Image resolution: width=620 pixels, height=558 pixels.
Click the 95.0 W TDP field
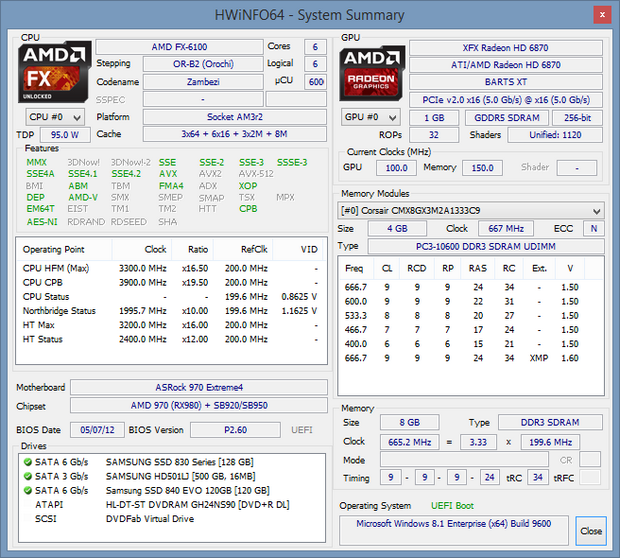[65, 135]
